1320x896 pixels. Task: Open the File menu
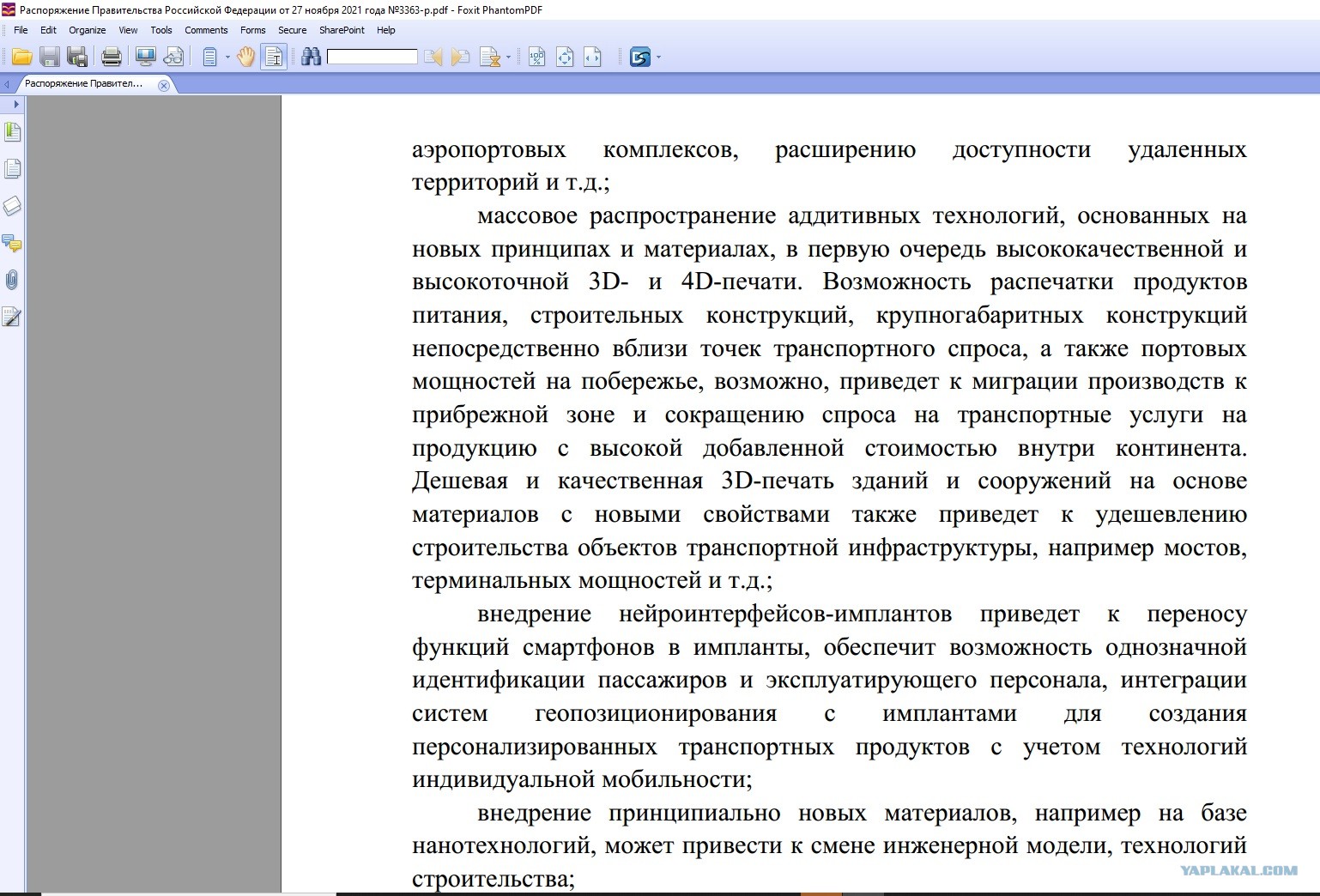click(21, 30)
